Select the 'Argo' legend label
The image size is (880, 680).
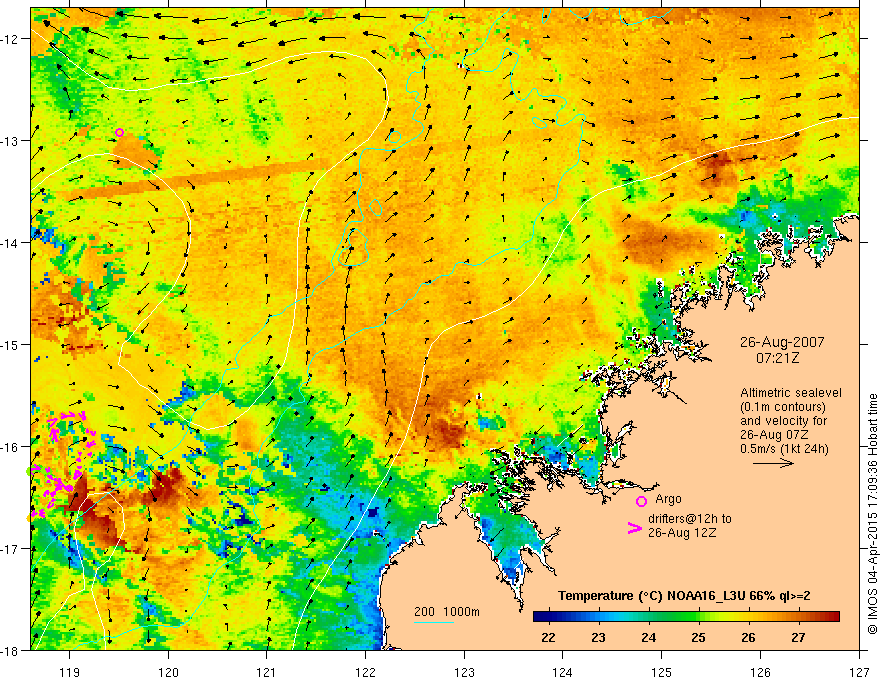(x=668, y=499)
